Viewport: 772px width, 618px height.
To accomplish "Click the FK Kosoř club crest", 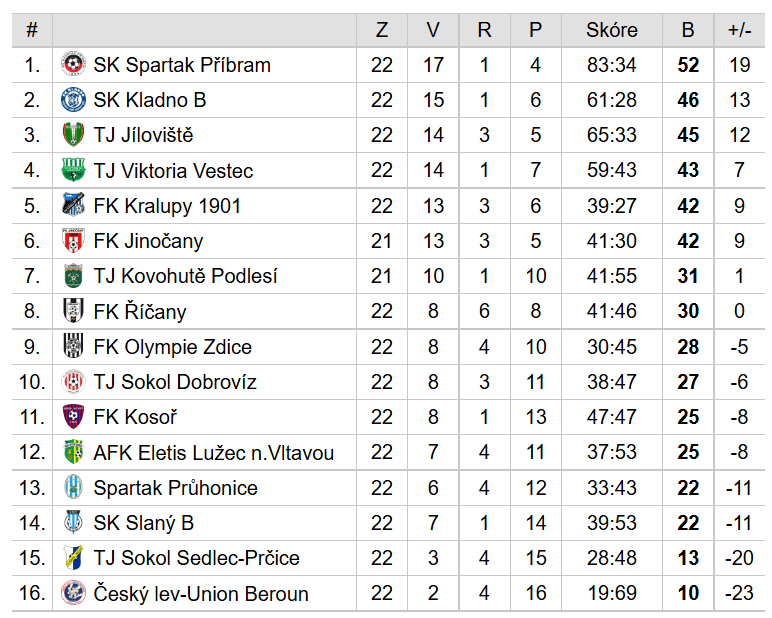I will [x=73, y=417].
